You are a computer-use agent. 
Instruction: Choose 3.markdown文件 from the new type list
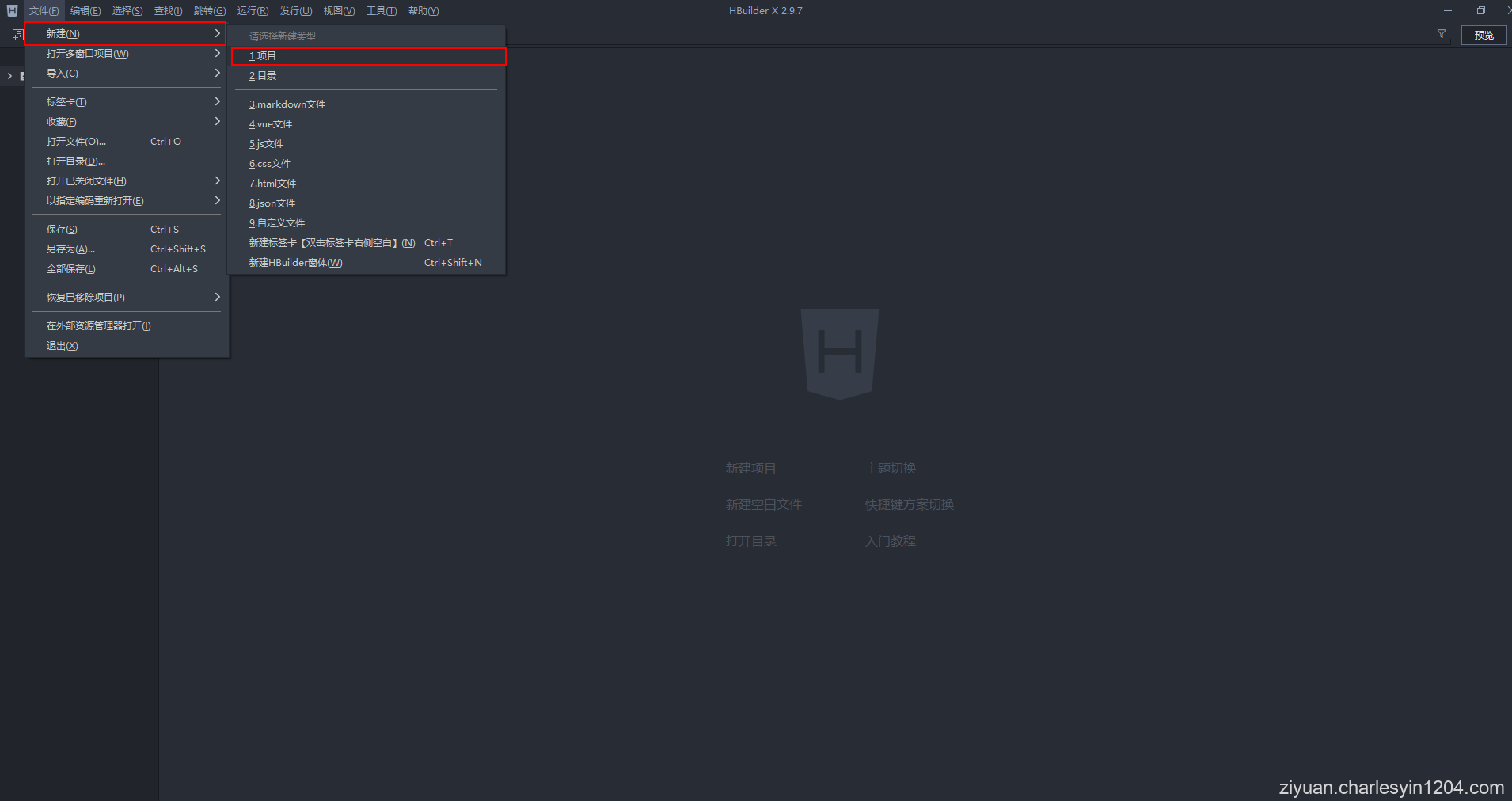[x=287, y=104]
